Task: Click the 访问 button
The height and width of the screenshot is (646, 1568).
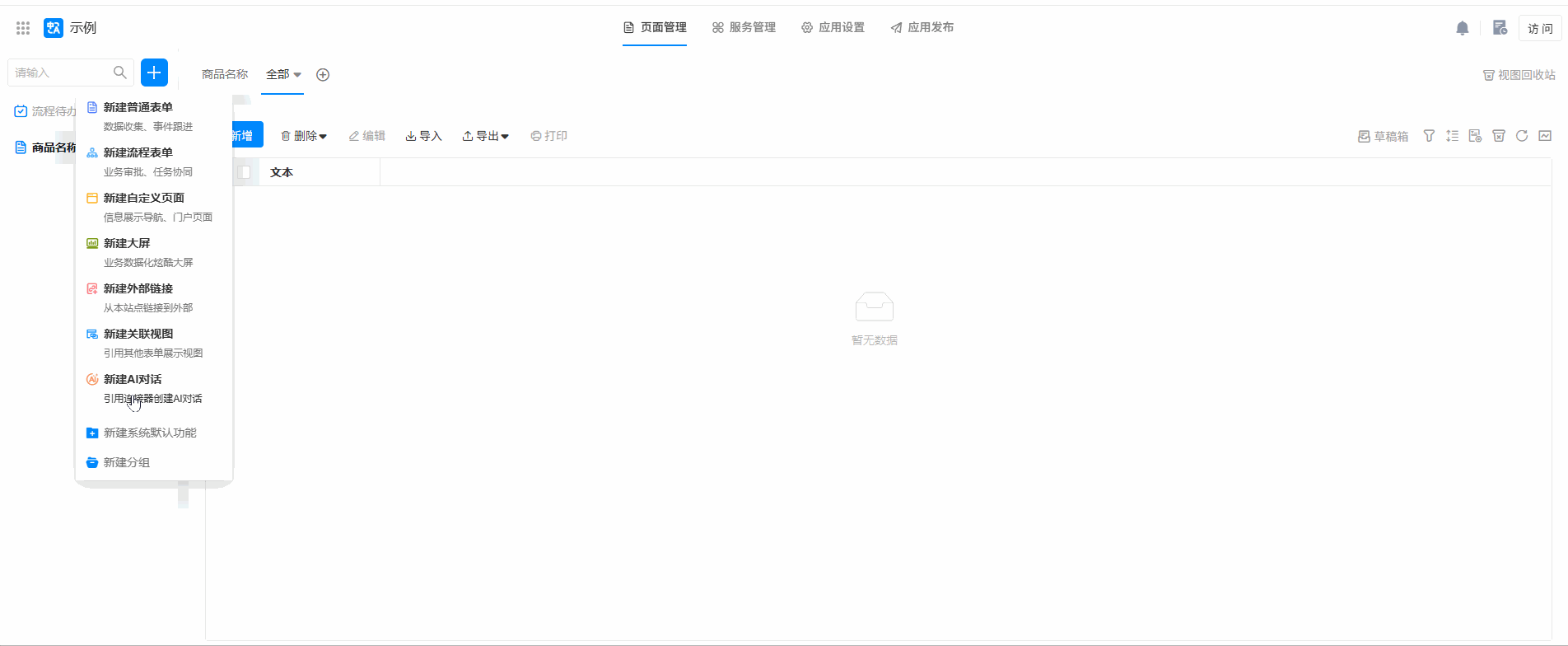Action: coord(1539,28)
